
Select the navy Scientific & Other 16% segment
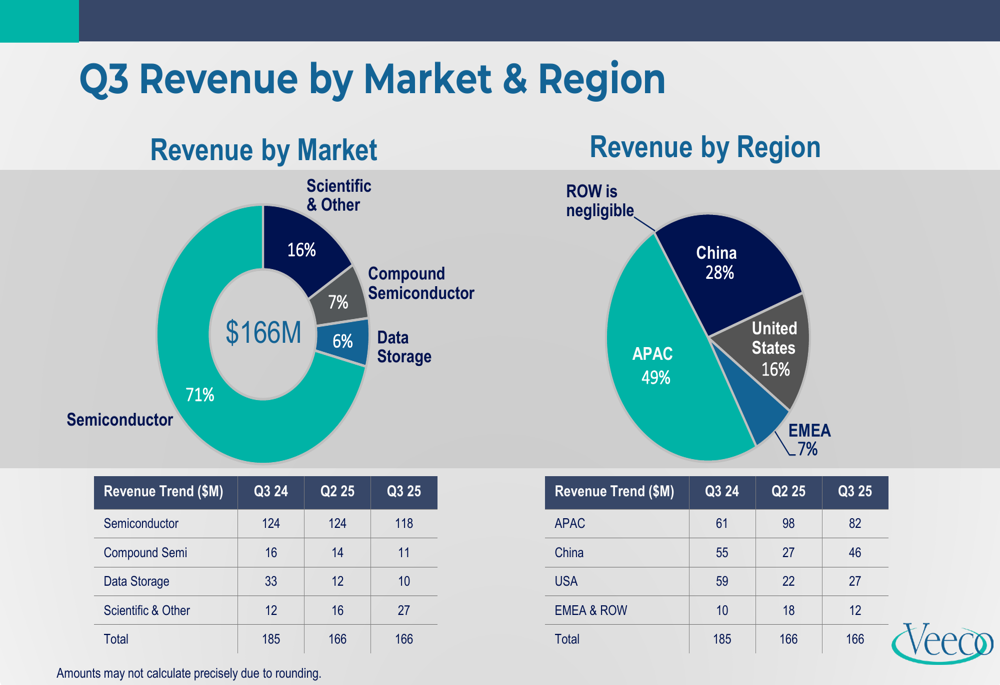tap(300, 245)
